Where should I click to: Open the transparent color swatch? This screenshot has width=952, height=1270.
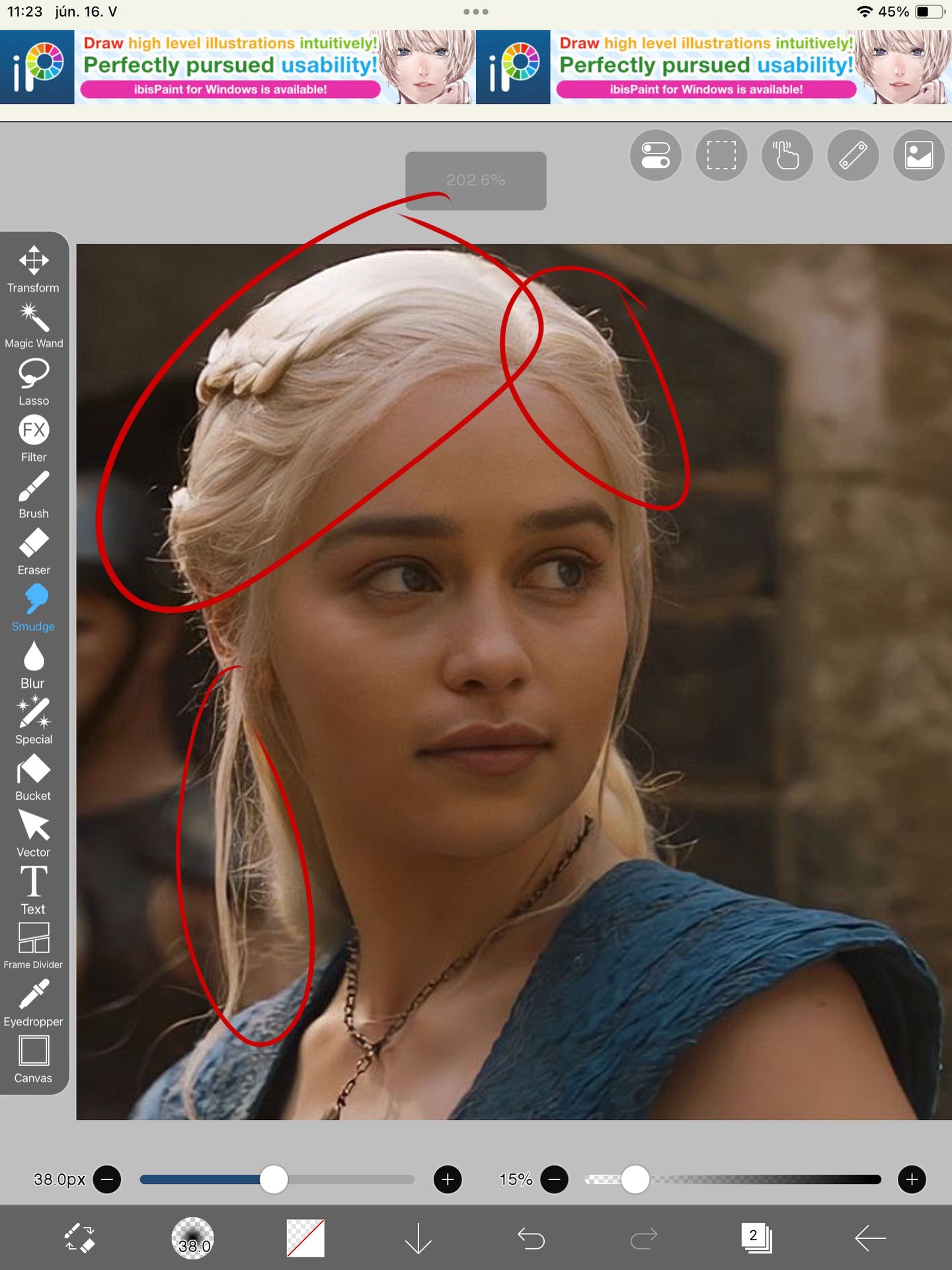[305, 1238]
